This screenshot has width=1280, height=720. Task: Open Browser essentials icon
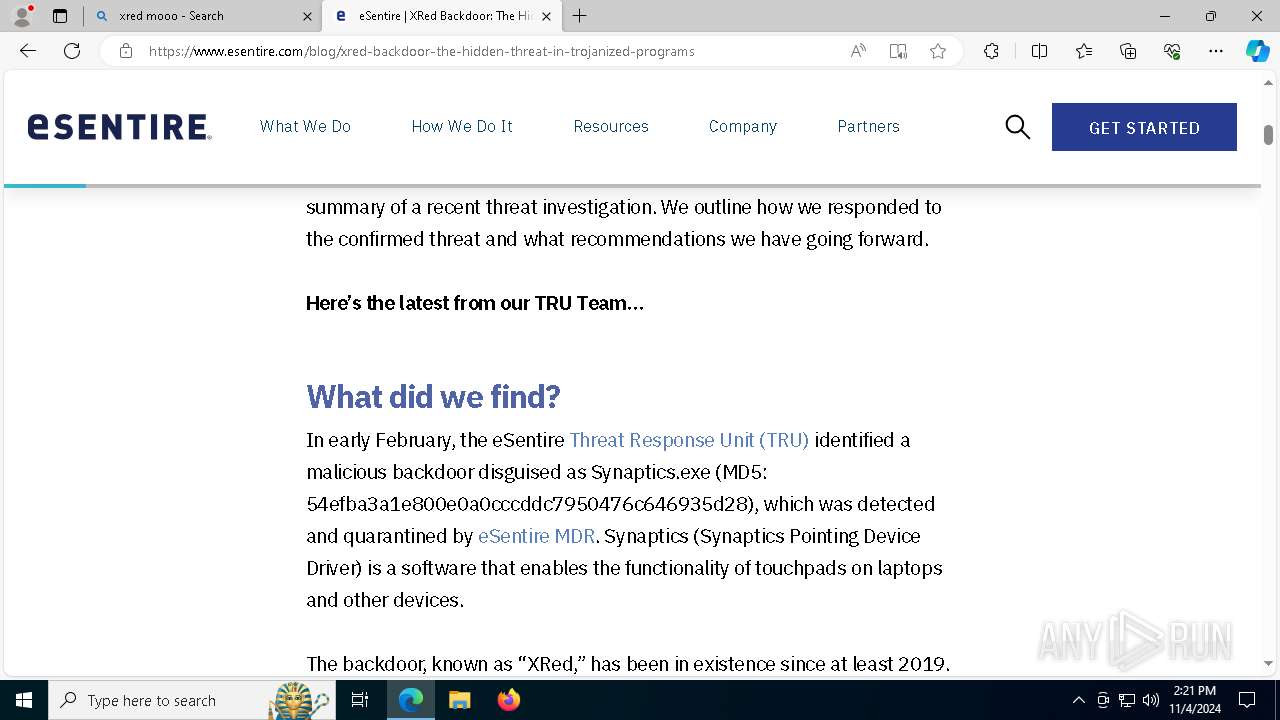point(1172,51)
